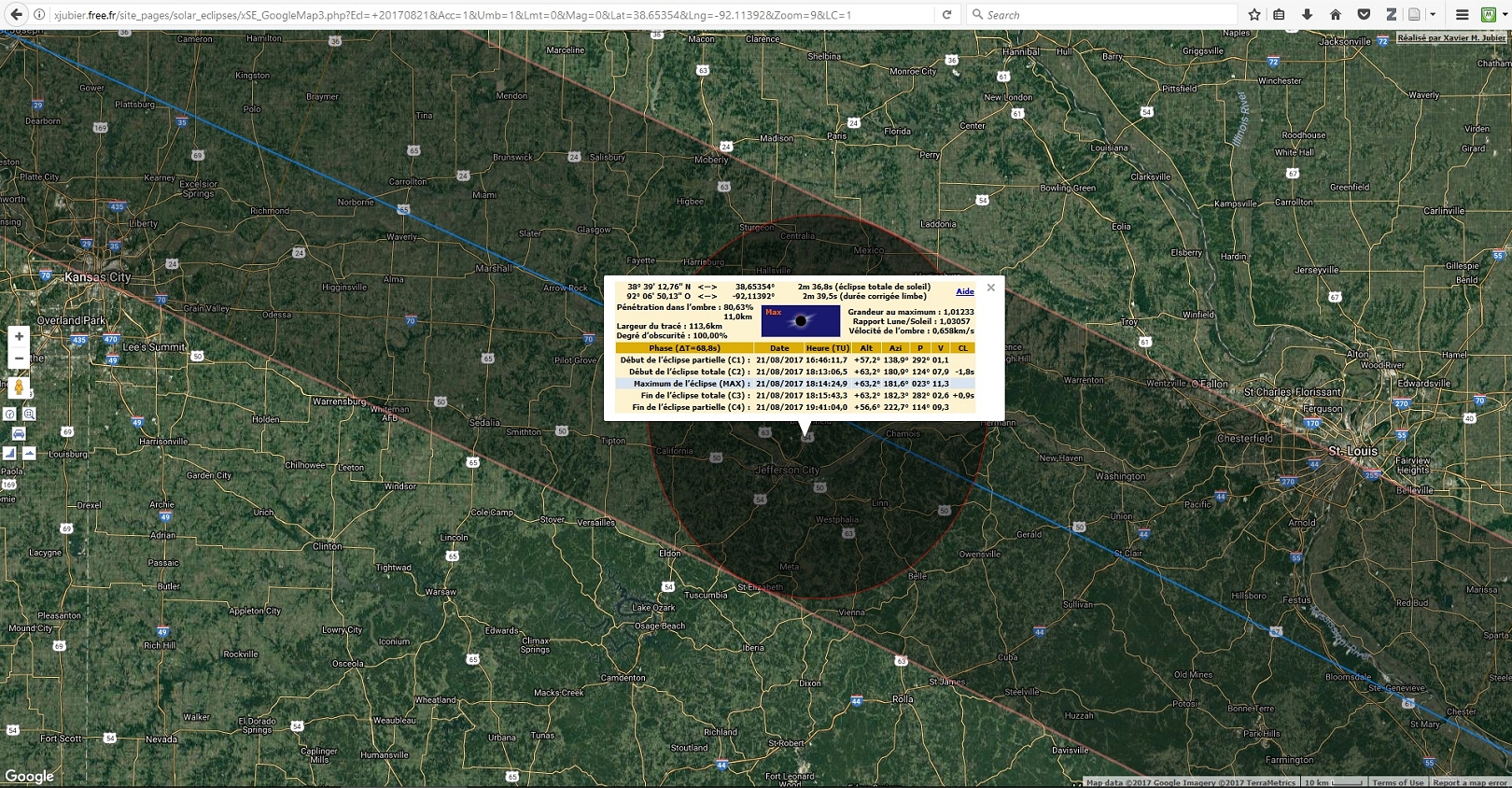Activate the magnifier zoom-box map tool
The image size is (1512, 788).
tap(29, 414)
